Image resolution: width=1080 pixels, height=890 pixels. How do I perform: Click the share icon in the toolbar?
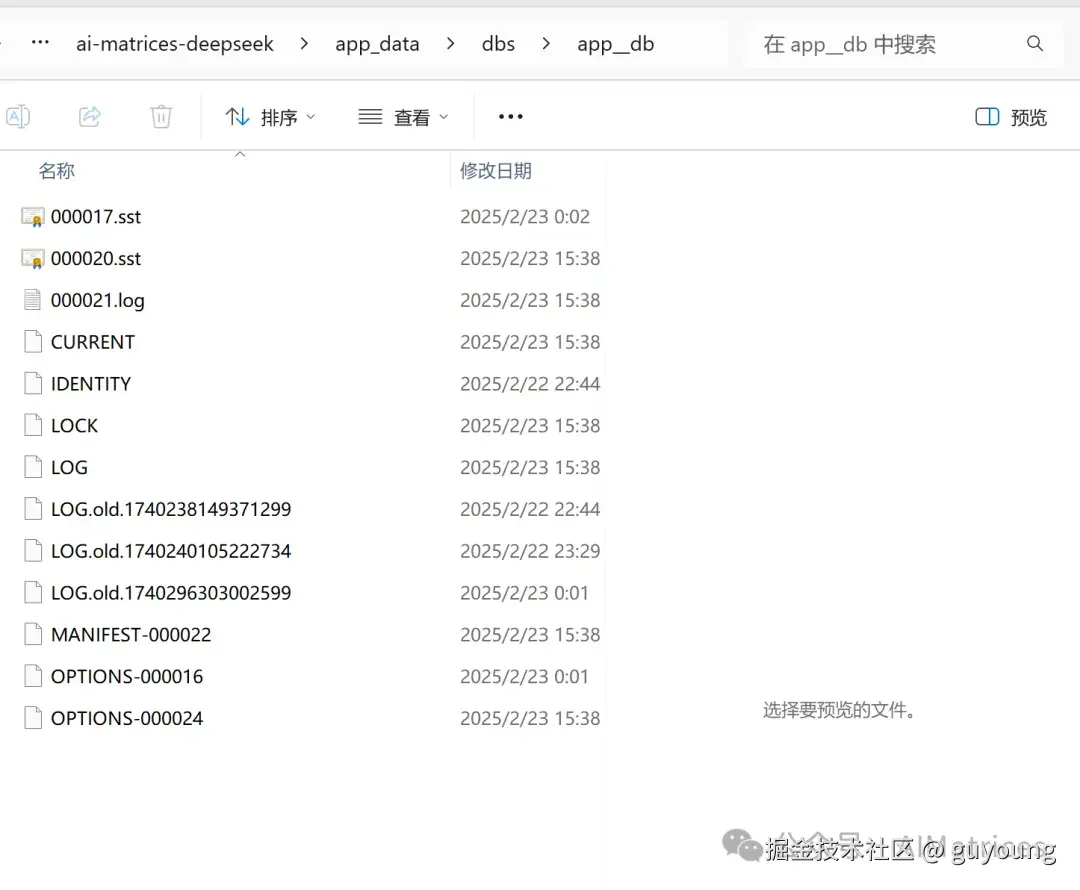pos(90,116)
